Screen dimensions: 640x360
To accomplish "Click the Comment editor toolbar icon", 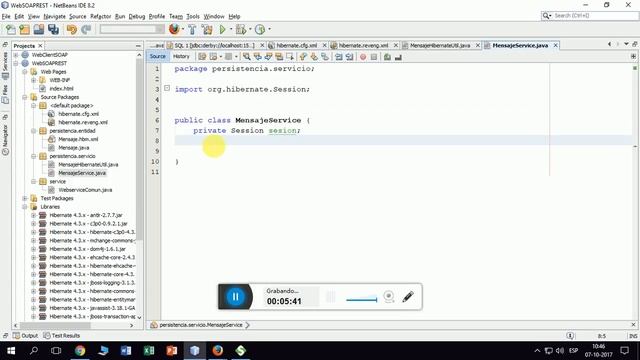I will 387,57.
